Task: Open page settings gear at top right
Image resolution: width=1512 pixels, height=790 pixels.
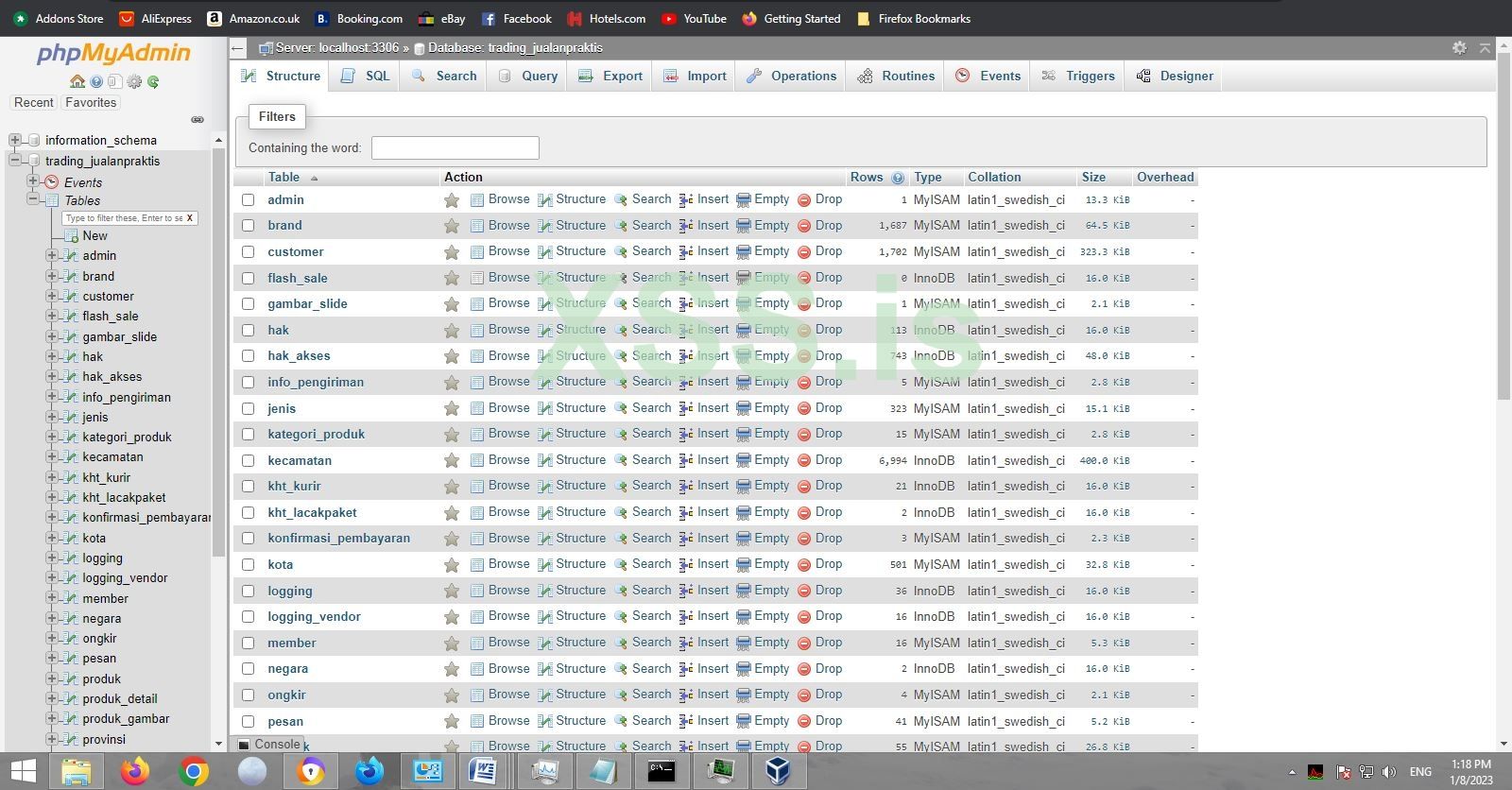Action: pos(1459,47)
